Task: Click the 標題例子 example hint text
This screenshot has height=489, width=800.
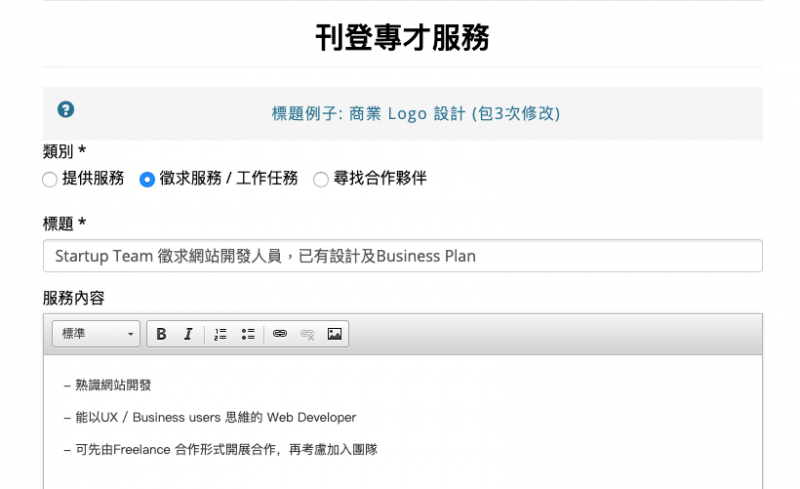Action: [x=415, y=114]
